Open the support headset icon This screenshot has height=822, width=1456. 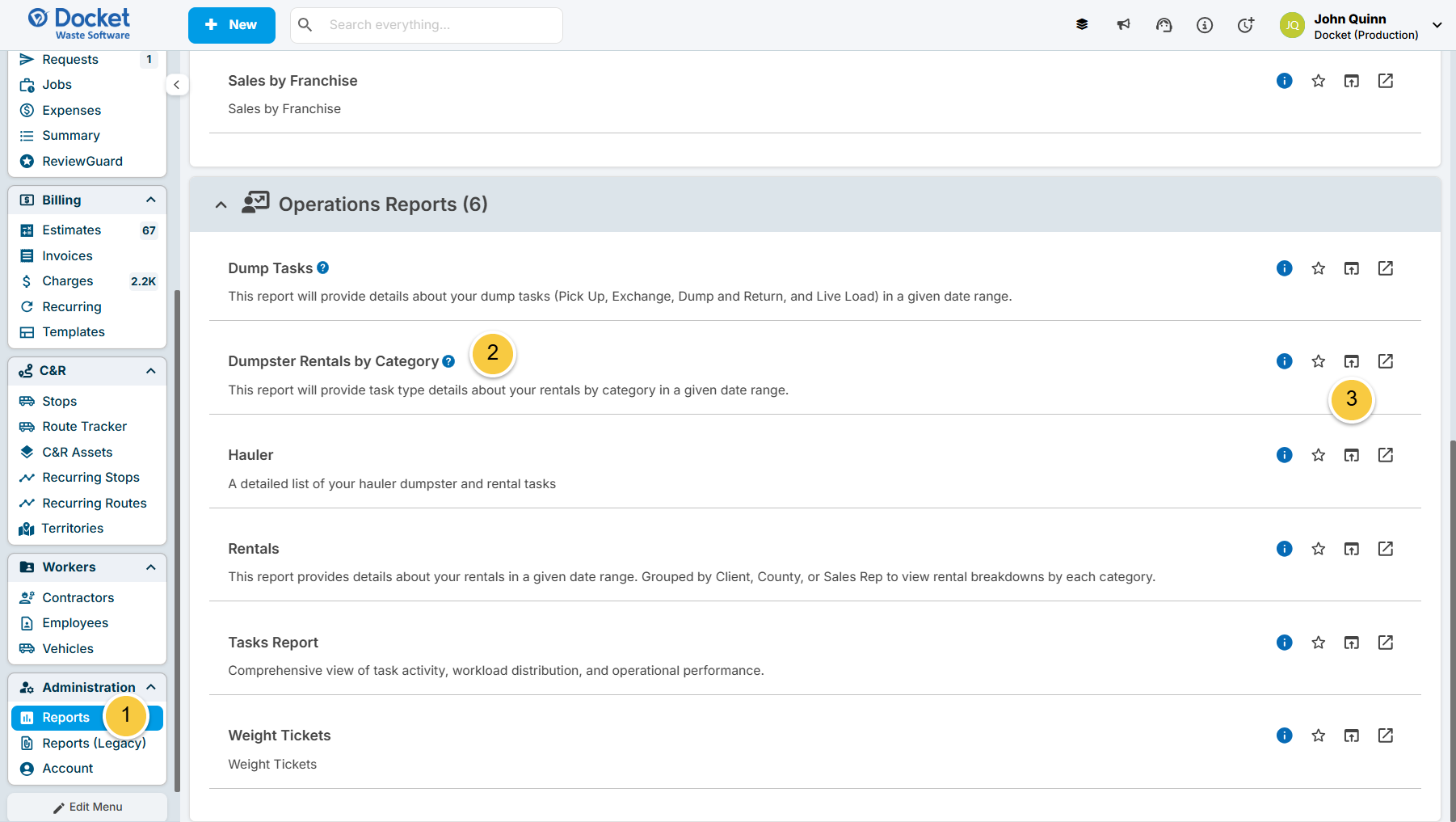pyautogui.click(x=1164, y=25)
